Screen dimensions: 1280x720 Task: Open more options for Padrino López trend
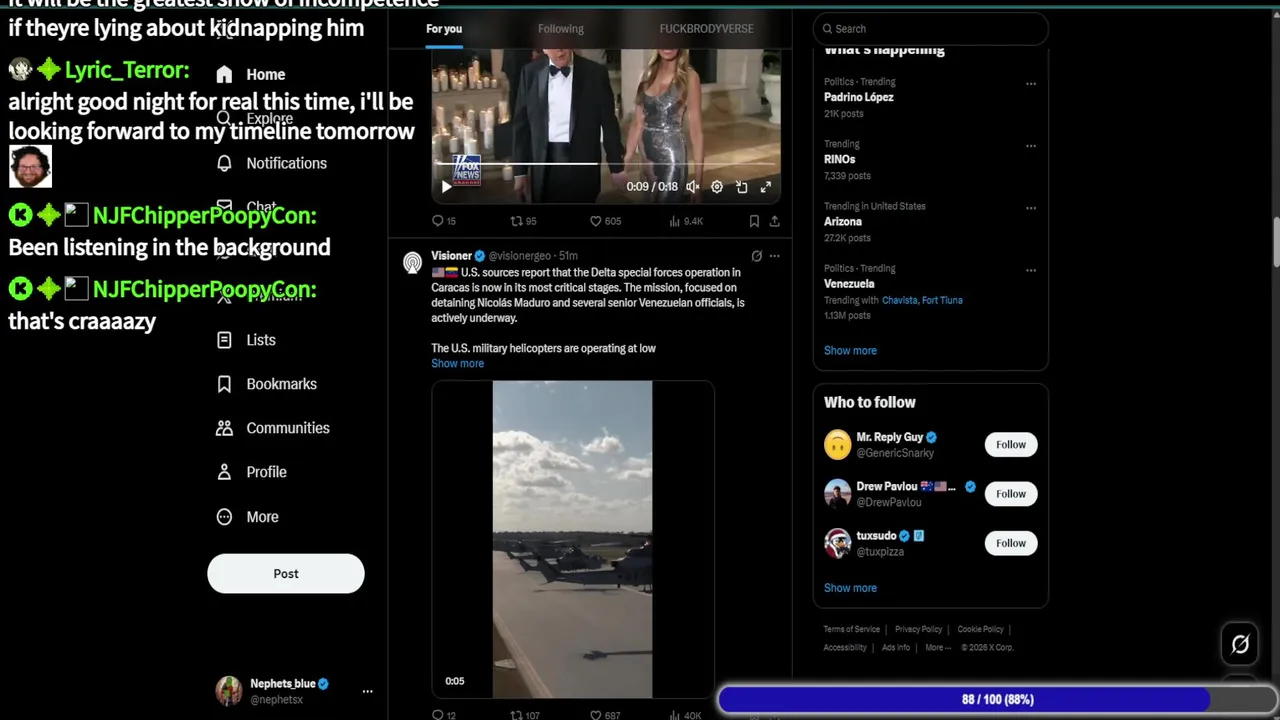pyautogui.click(x=1031, y=83)
